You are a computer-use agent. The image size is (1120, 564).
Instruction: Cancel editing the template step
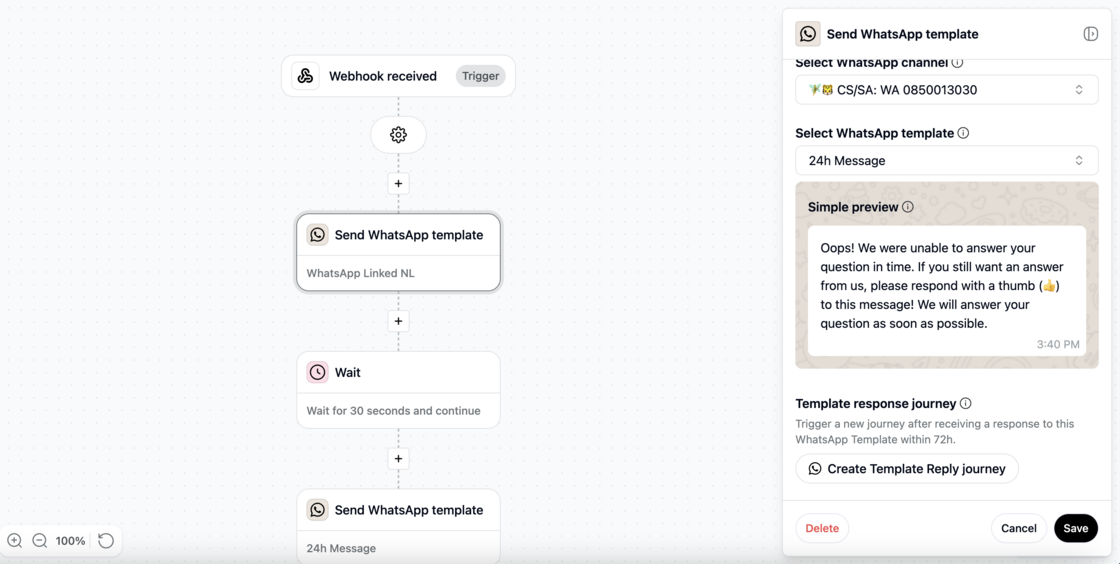pos(1019,528)
